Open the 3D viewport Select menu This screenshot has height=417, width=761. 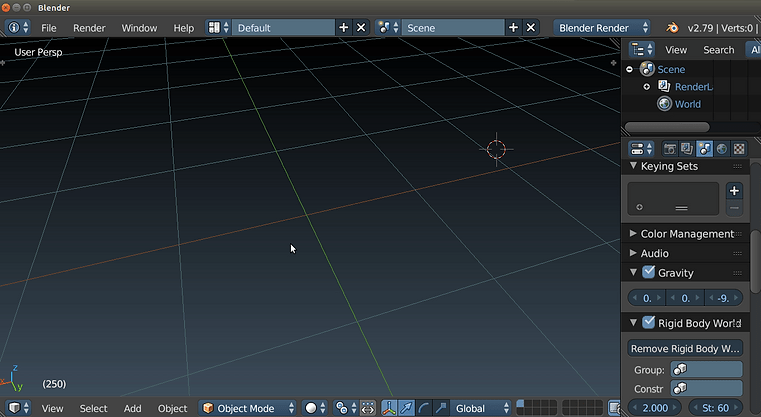point(93,408)
